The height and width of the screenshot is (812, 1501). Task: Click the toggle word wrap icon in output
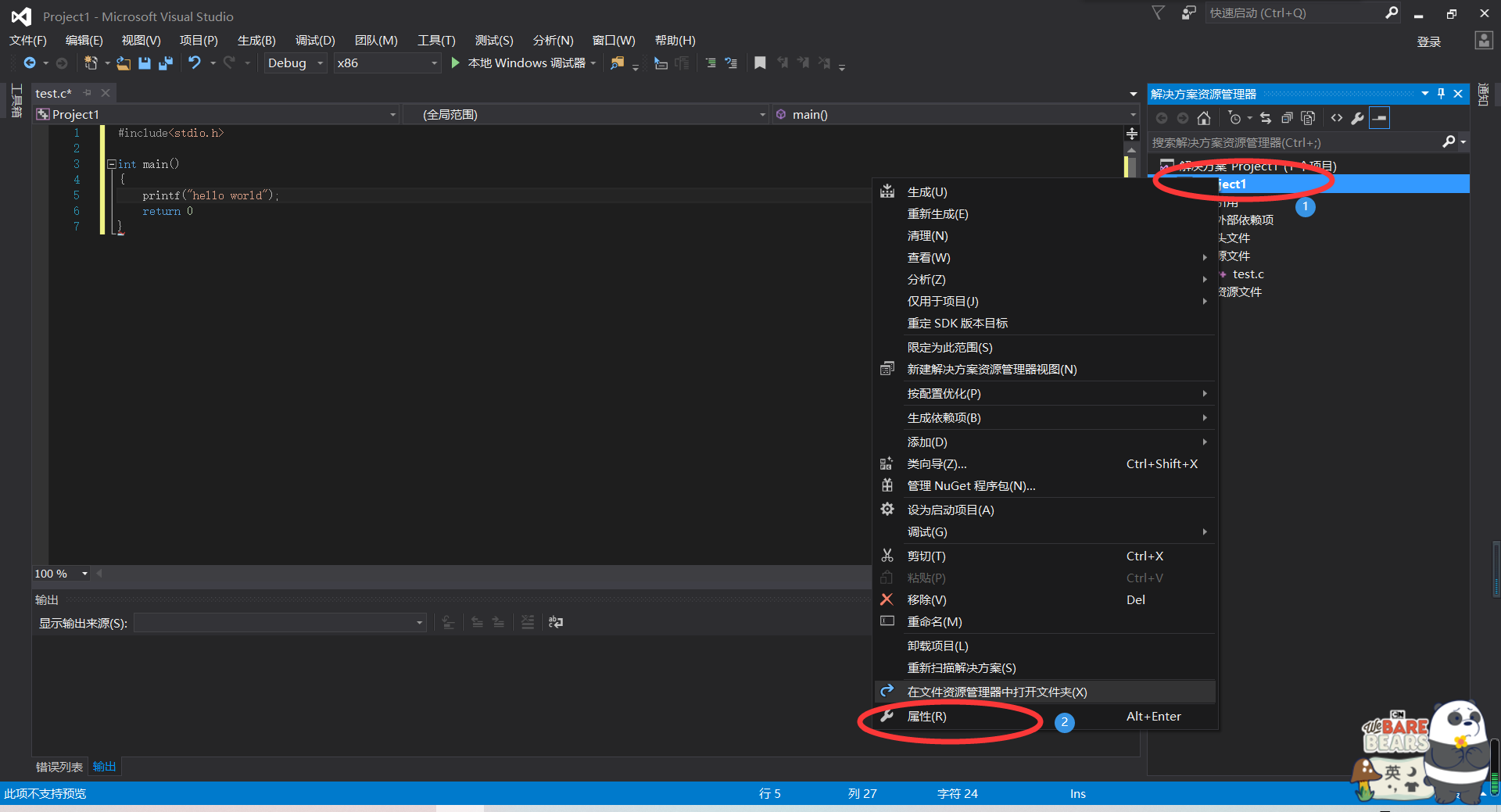556,622
